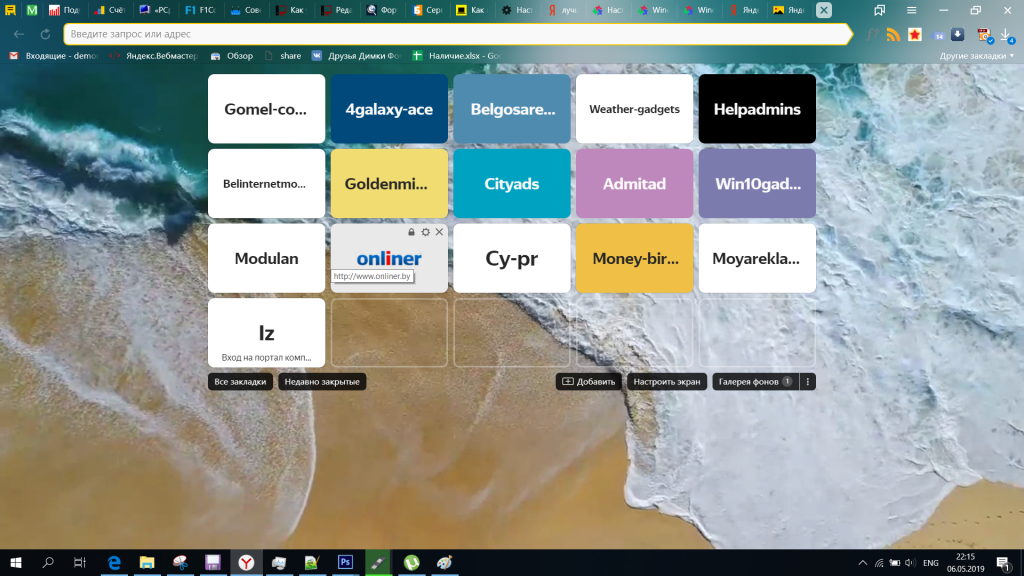Open the downloads arrow with badge 4
This screenshot has width=1024, height=576.
[1006, 36]
